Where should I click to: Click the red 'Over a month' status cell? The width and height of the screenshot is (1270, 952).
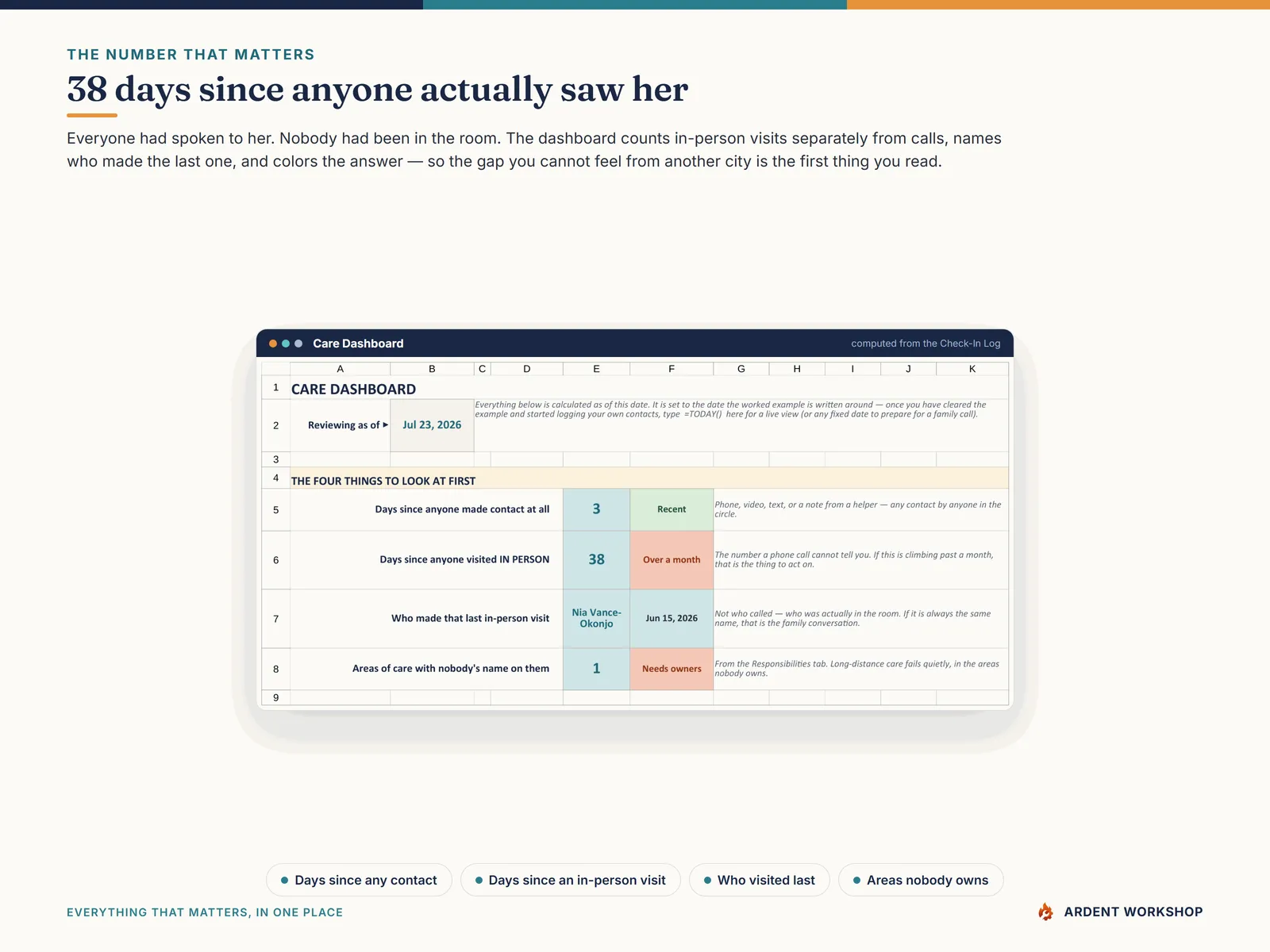pos(672,559)
